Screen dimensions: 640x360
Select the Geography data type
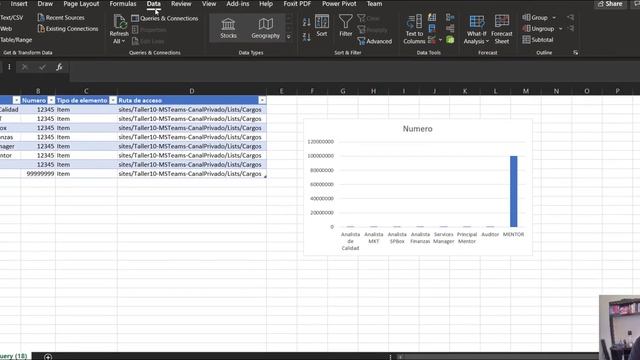265,28
